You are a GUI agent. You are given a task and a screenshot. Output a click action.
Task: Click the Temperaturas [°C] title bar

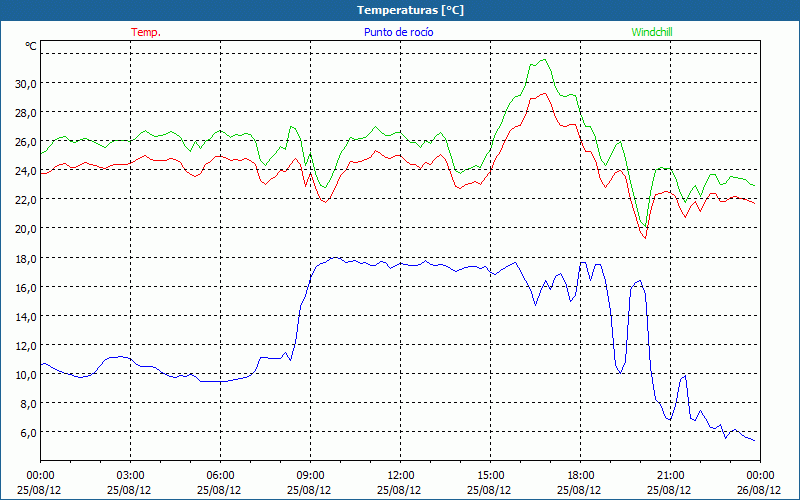(x=400, y=10)
